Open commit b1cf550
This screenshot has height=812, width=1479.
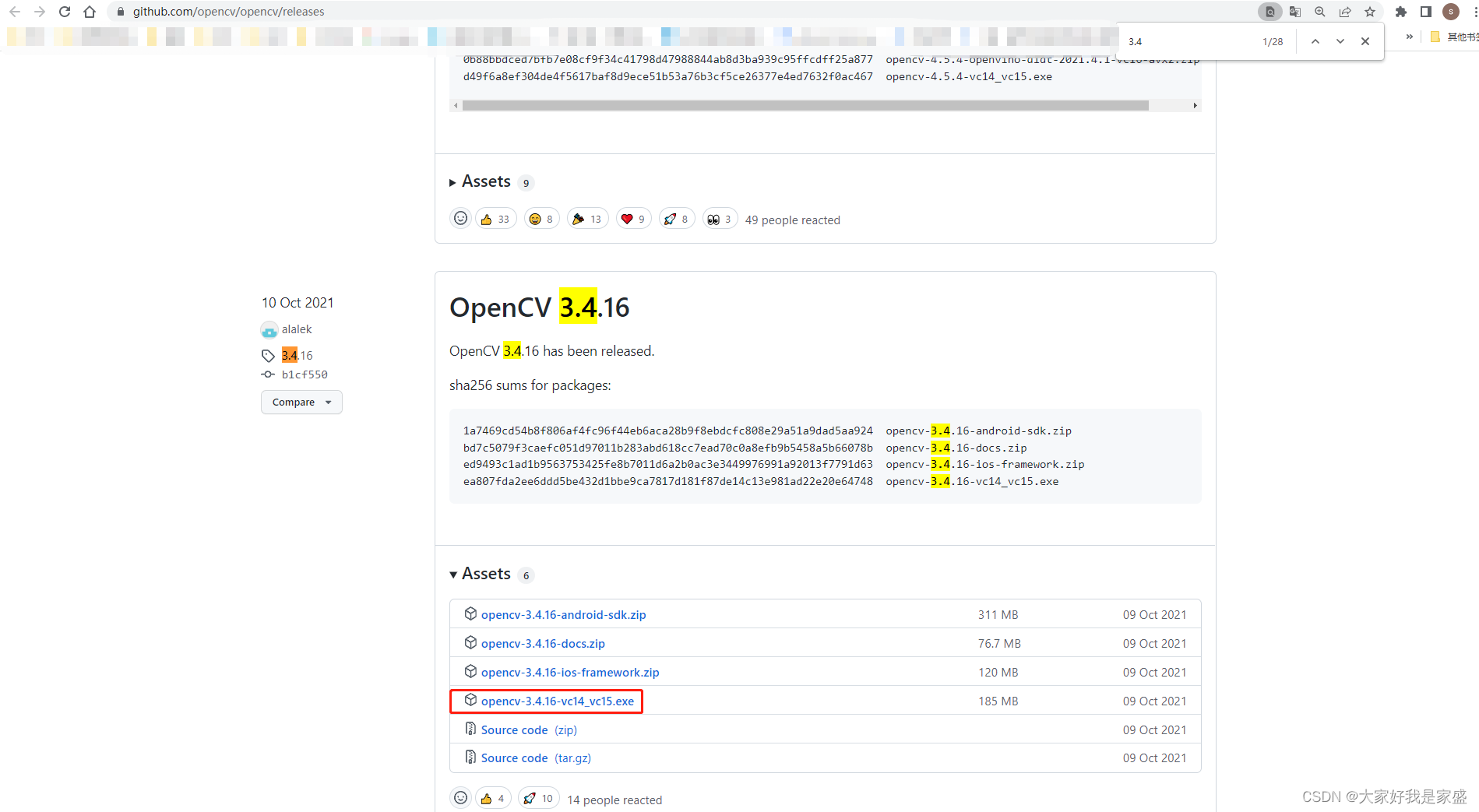tap(305, 374)
